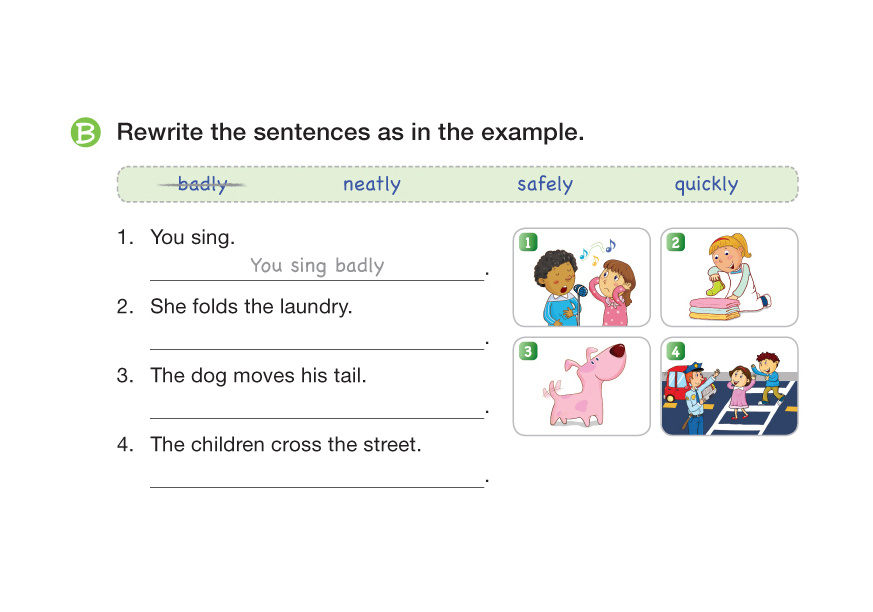
Task: Select the children crossing street picture
Action: pyautogui.click(x=729, y=387)
